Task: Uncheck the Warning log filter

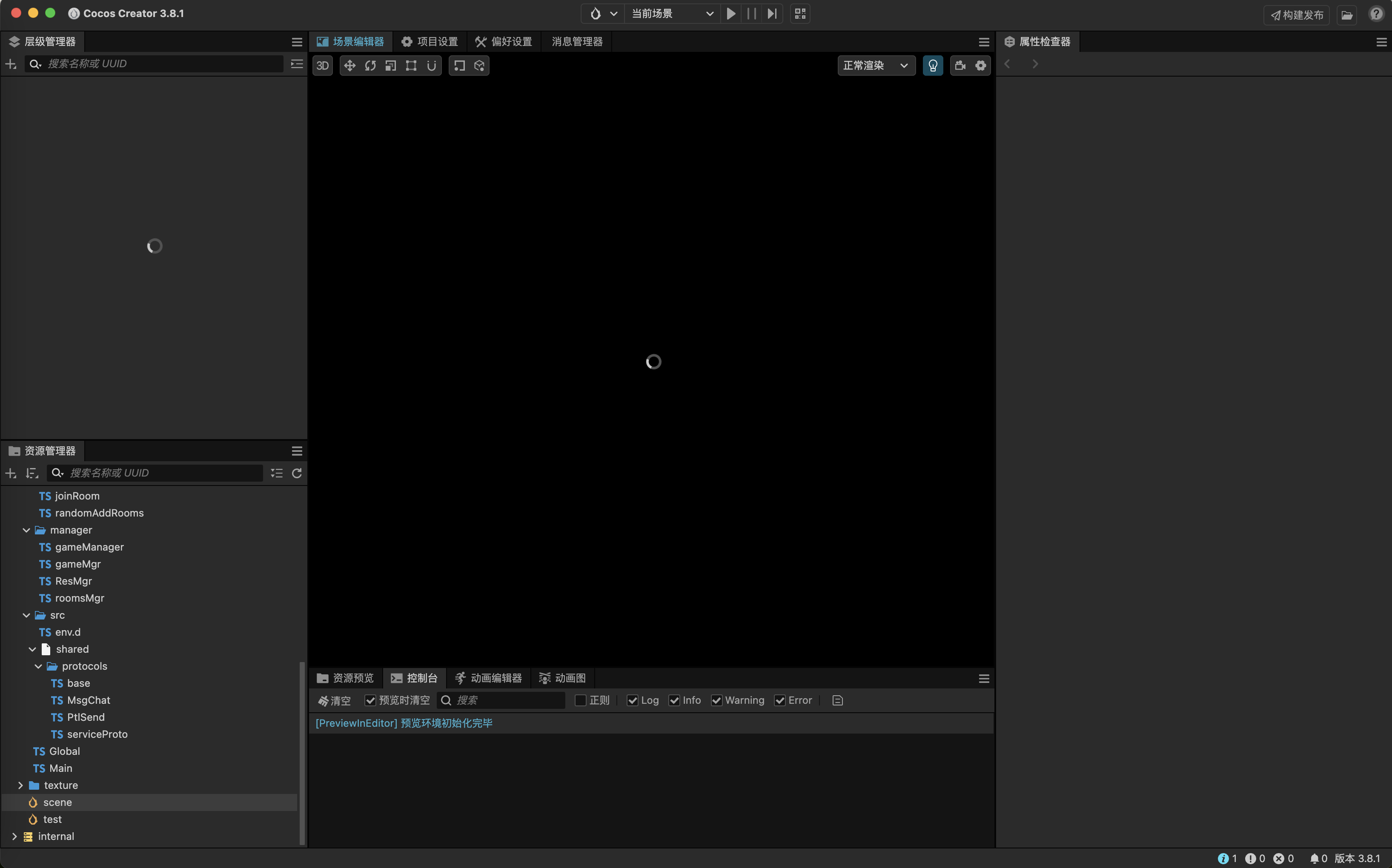Action: point(717,700)
